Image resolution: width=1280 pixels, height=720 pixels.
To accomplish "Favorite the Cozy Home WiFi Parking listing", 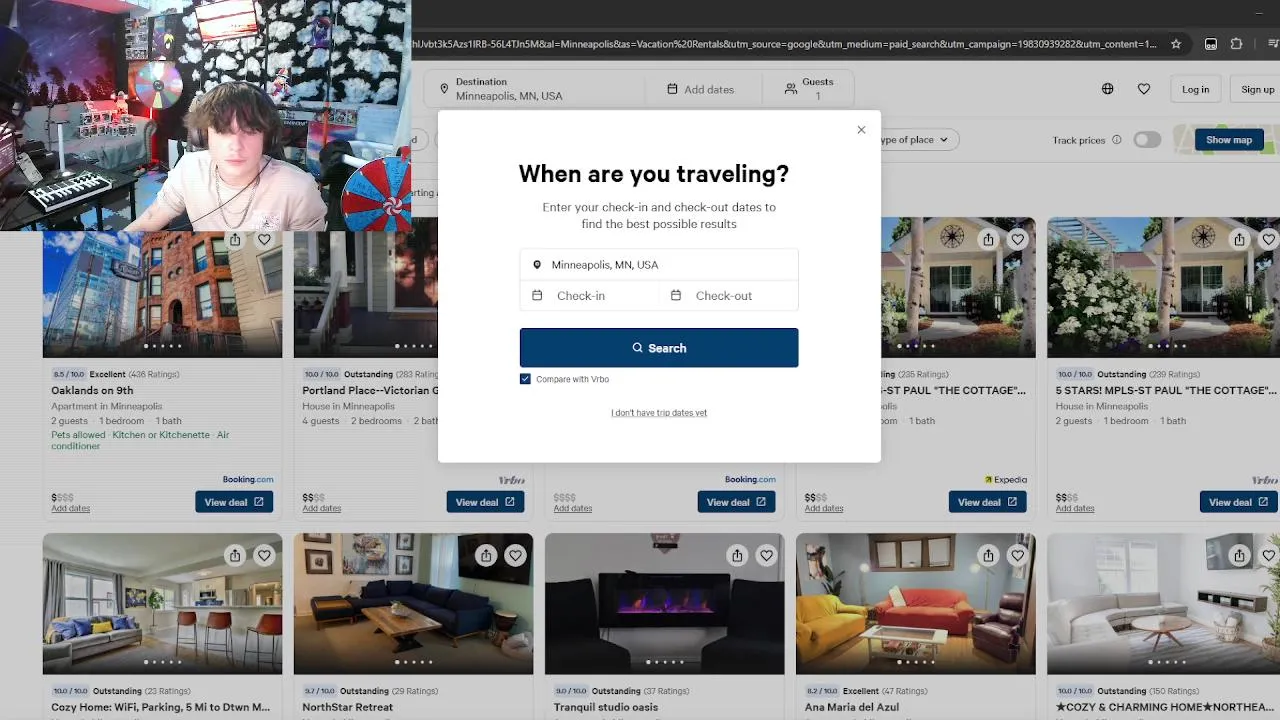I will (264, 556).
